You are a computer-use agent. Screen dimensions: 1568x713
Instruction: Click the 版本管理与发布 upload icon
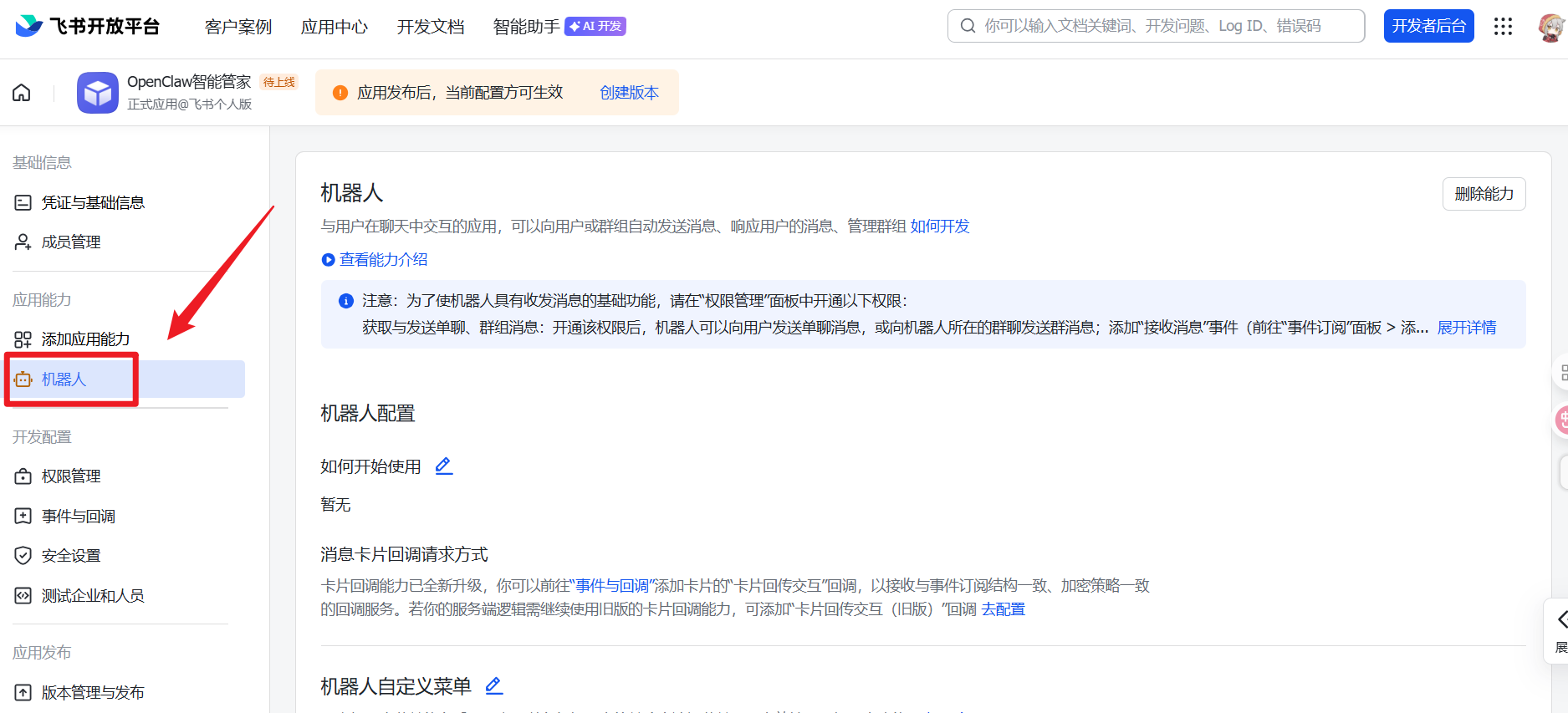point(23,693)
